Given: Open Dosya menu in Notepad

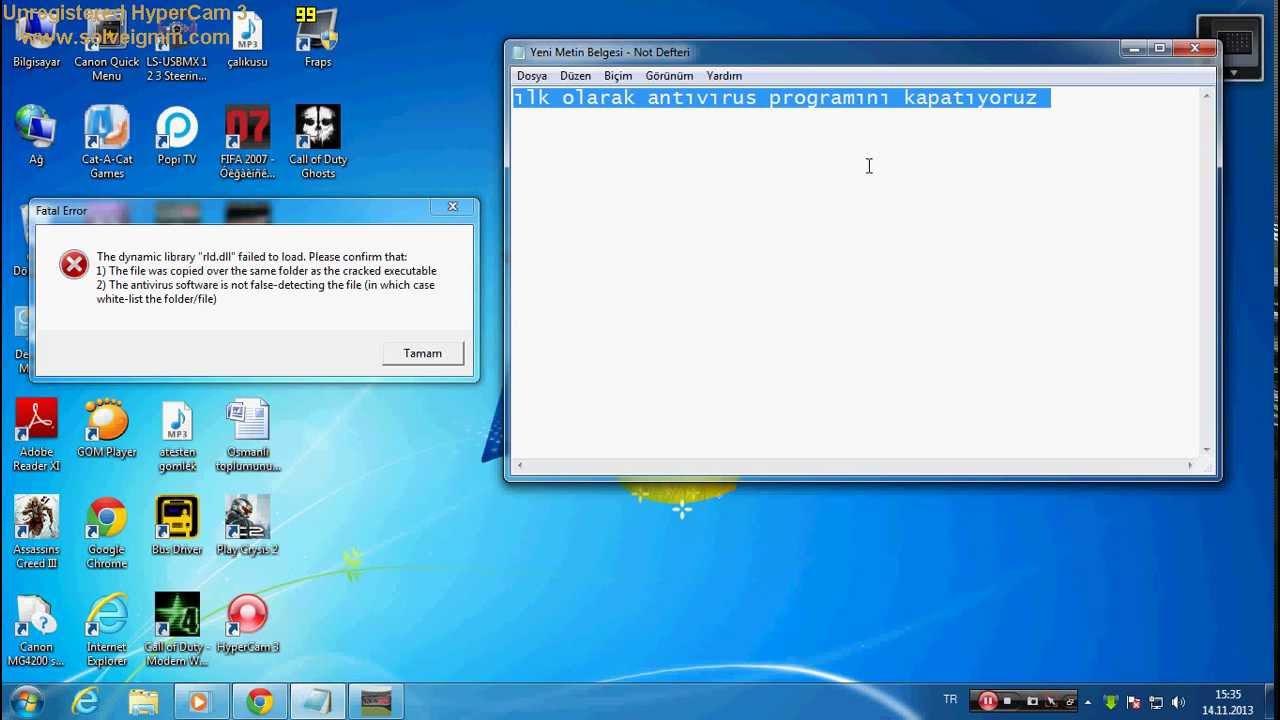Looking at the screenshot, I should point(532,76).
